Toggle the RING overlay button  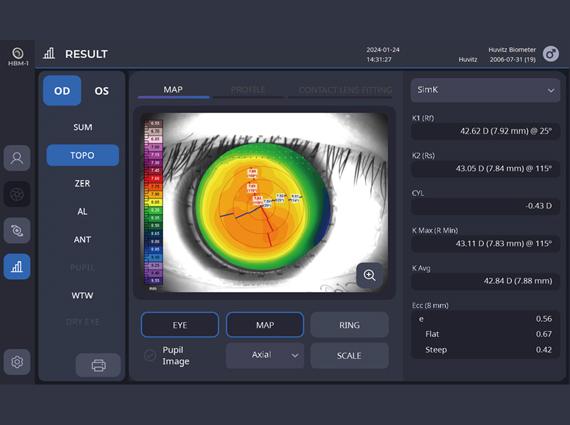(349, 325)
